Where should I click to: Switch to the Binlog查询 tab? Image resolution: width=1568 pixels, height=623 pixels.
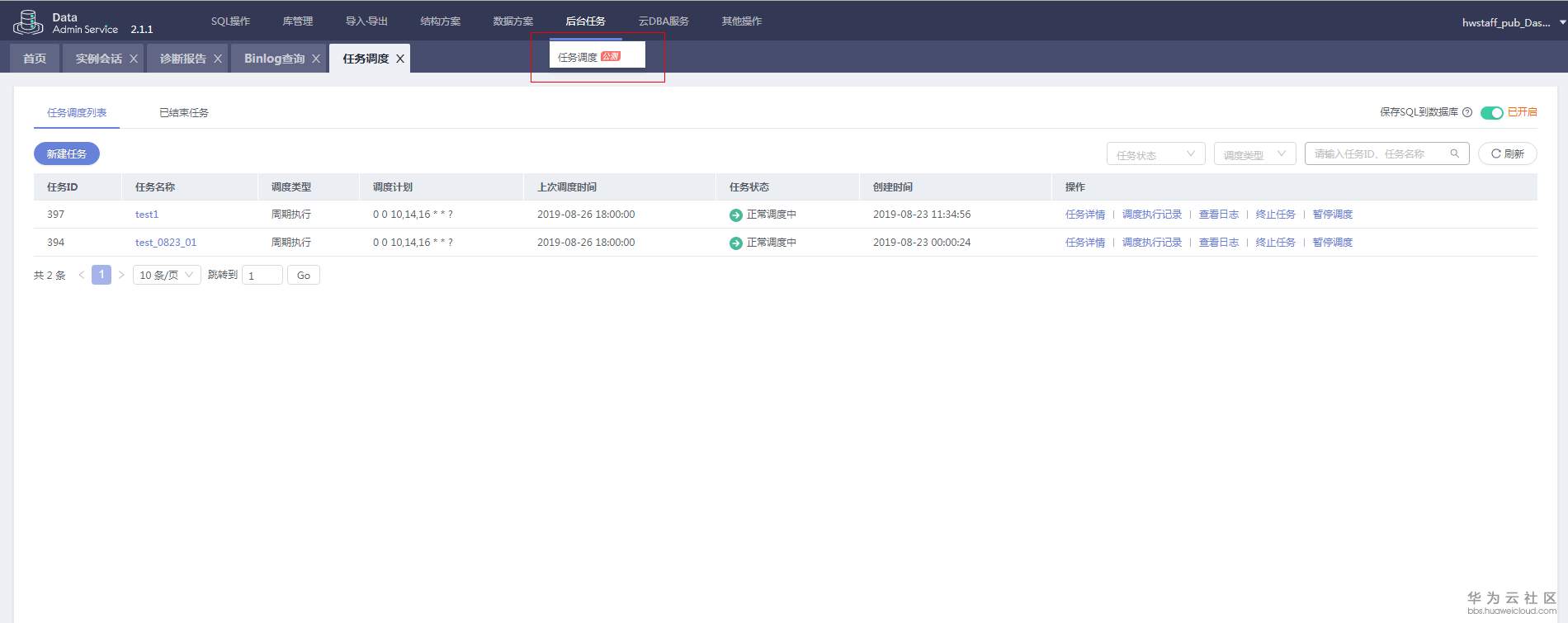coord(275,59)
